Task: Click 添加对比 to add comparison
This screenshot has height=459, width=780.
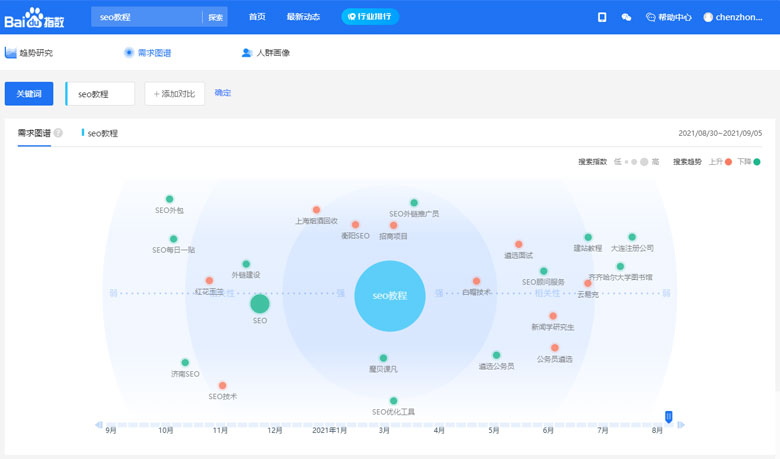Action: pyautogui.click(x=174, y=94)
